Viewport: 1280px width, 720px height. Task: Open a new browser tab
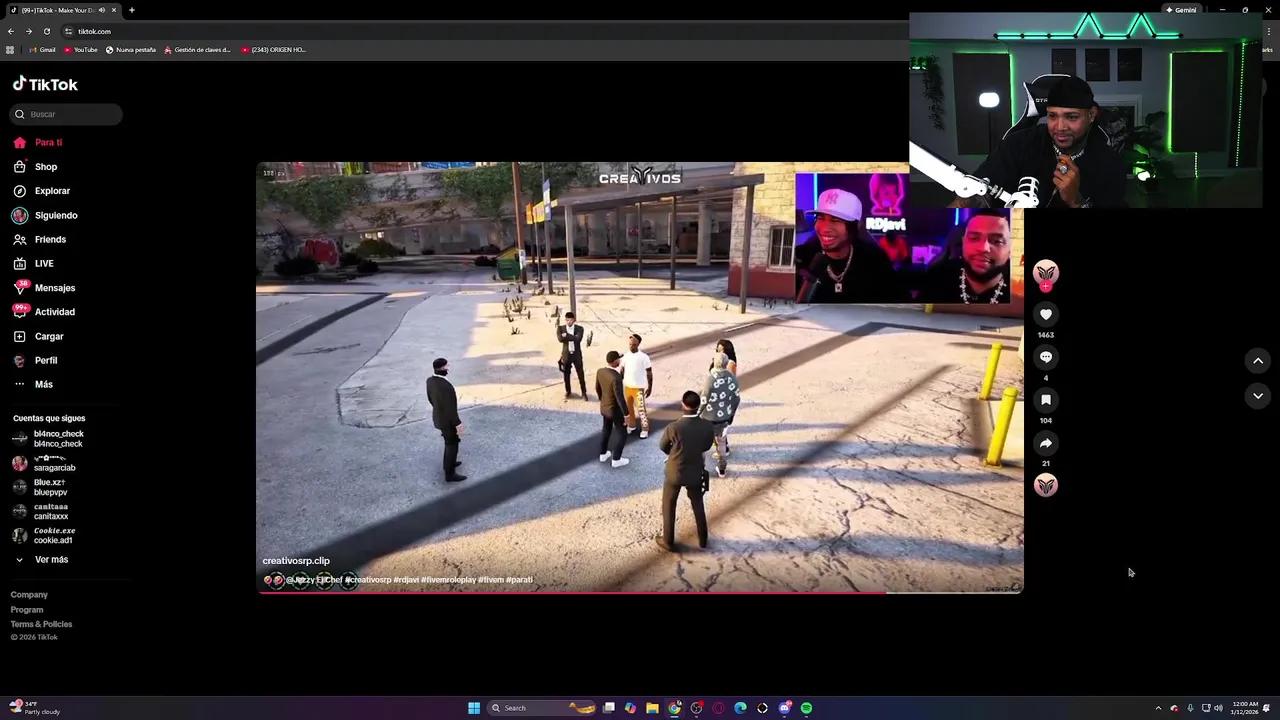click(132, 10)
